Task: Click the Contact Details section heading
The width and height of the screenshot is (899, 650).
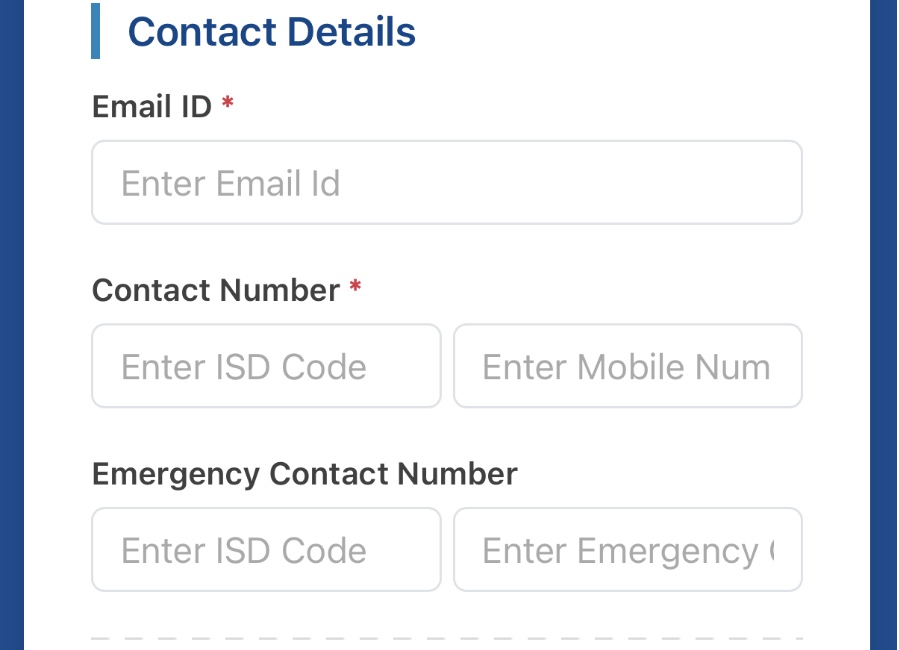Action: click(x=271, y=32)
